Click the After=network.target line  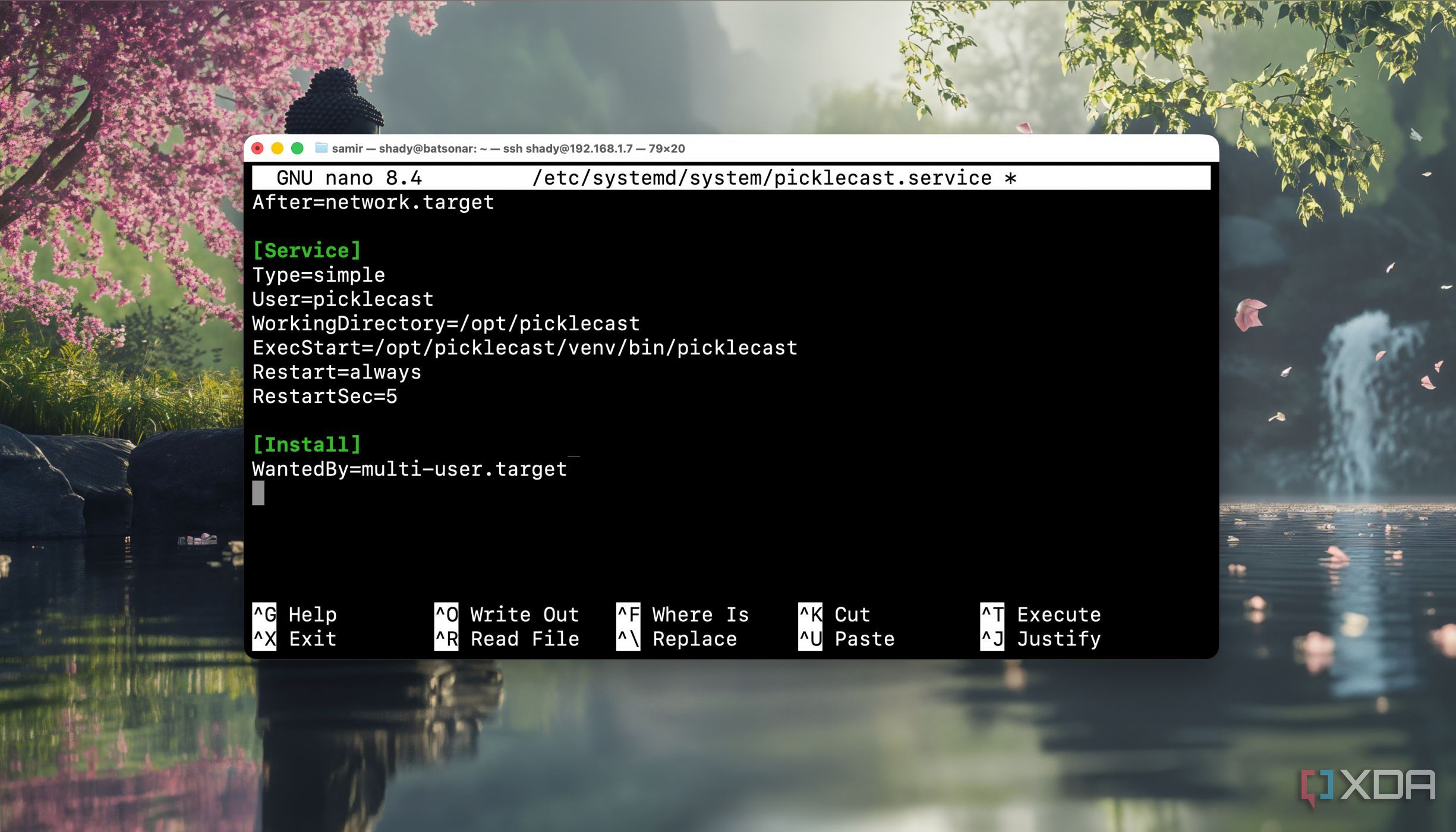(x=373, y=203)
